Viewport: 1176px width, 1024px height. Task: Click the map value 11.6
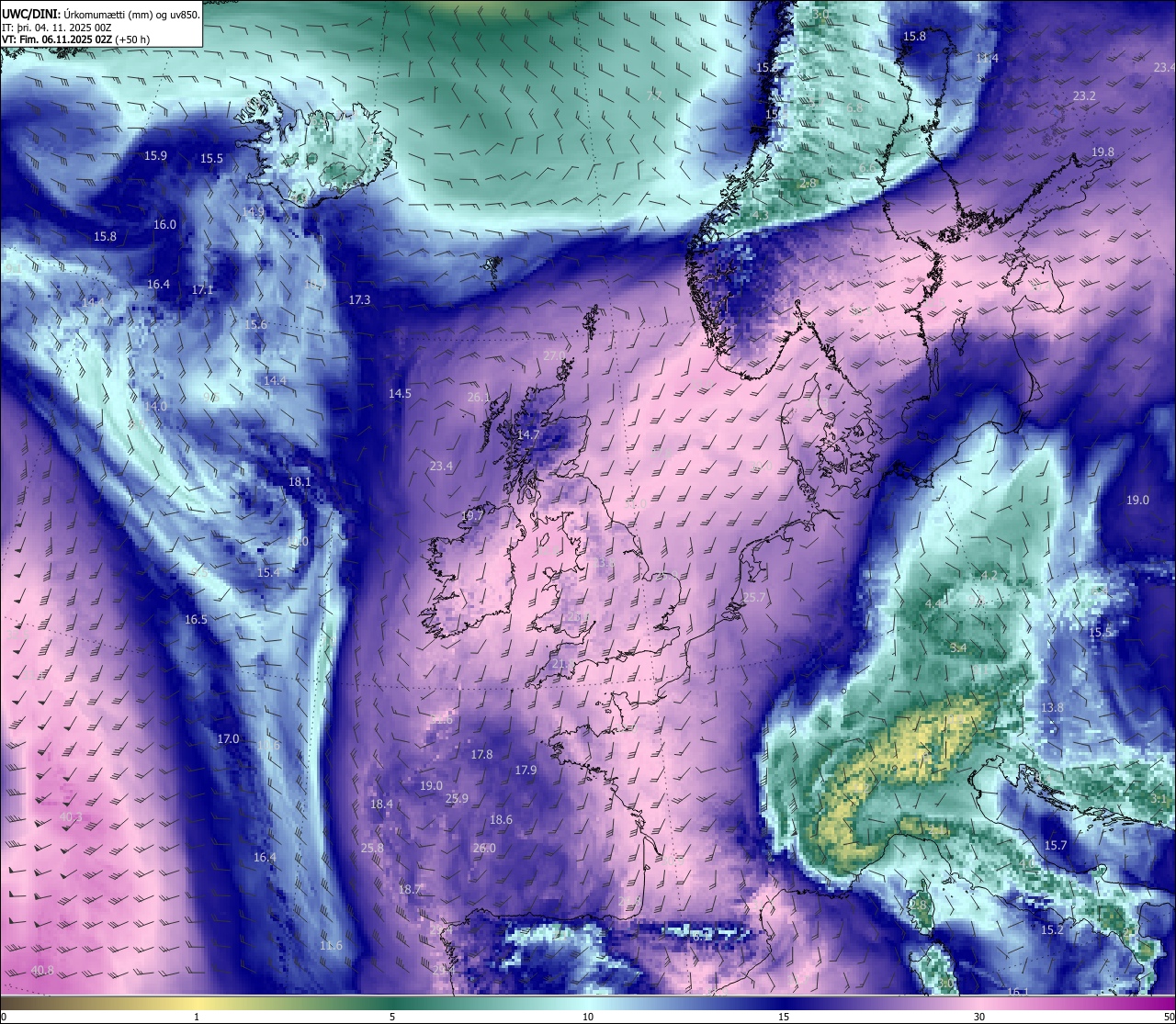click(x=331, y=945)
